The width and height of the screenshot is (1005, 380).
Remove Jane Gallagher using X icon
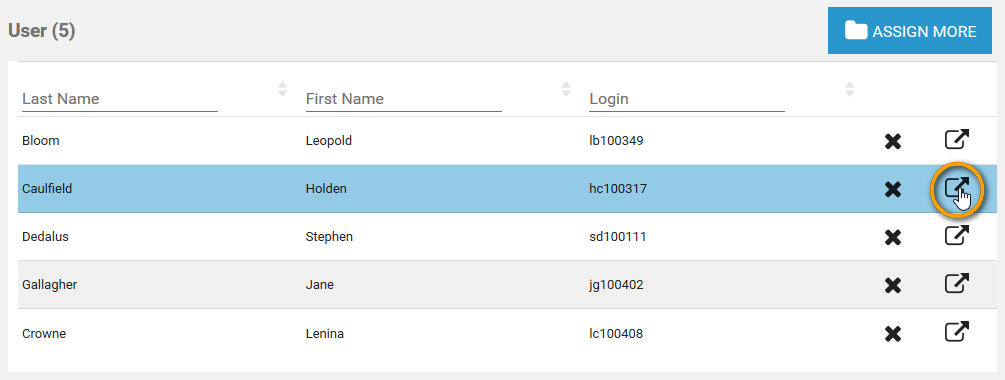coord(892,285)
